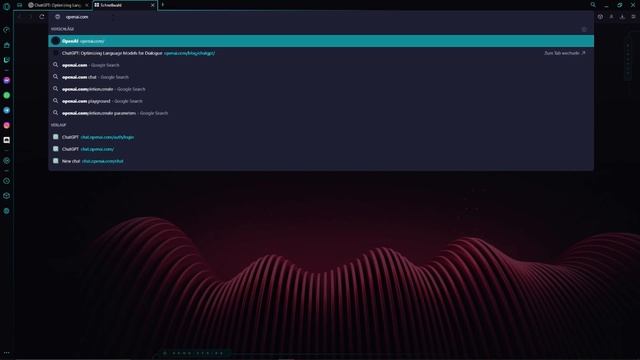
Task: Click the Zum Tab wechseln button
Action: [x=564, y=53]
